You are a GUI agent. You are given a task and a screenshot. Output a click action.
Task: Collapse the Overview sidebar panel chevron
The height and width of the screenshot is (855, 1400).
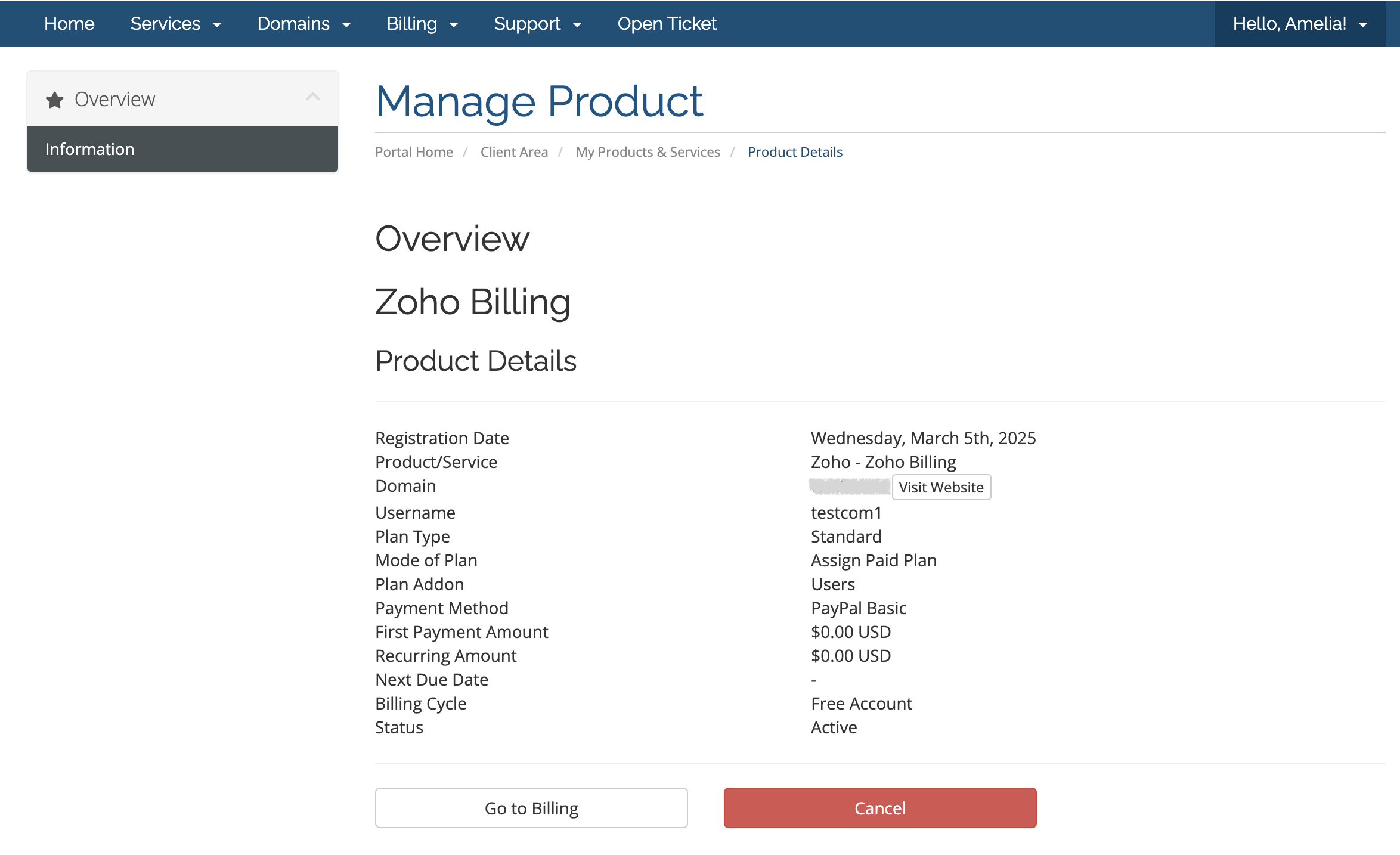(313, 97)
